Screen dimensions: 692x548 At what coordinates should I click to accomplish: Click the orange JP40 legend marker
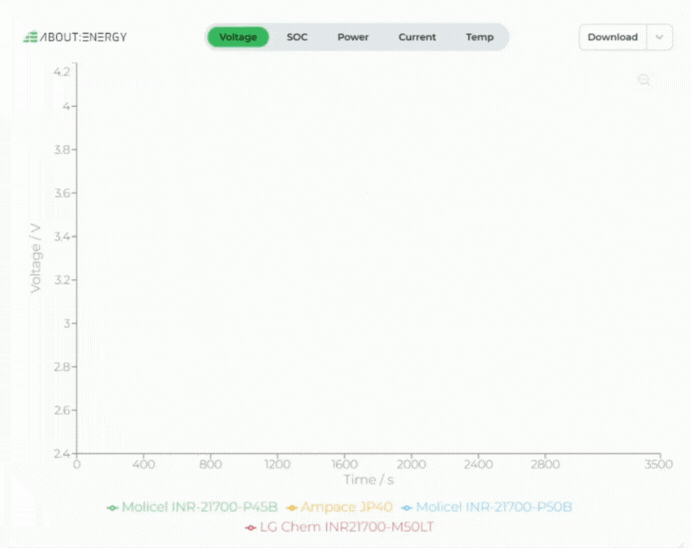[x=292, y=508]
